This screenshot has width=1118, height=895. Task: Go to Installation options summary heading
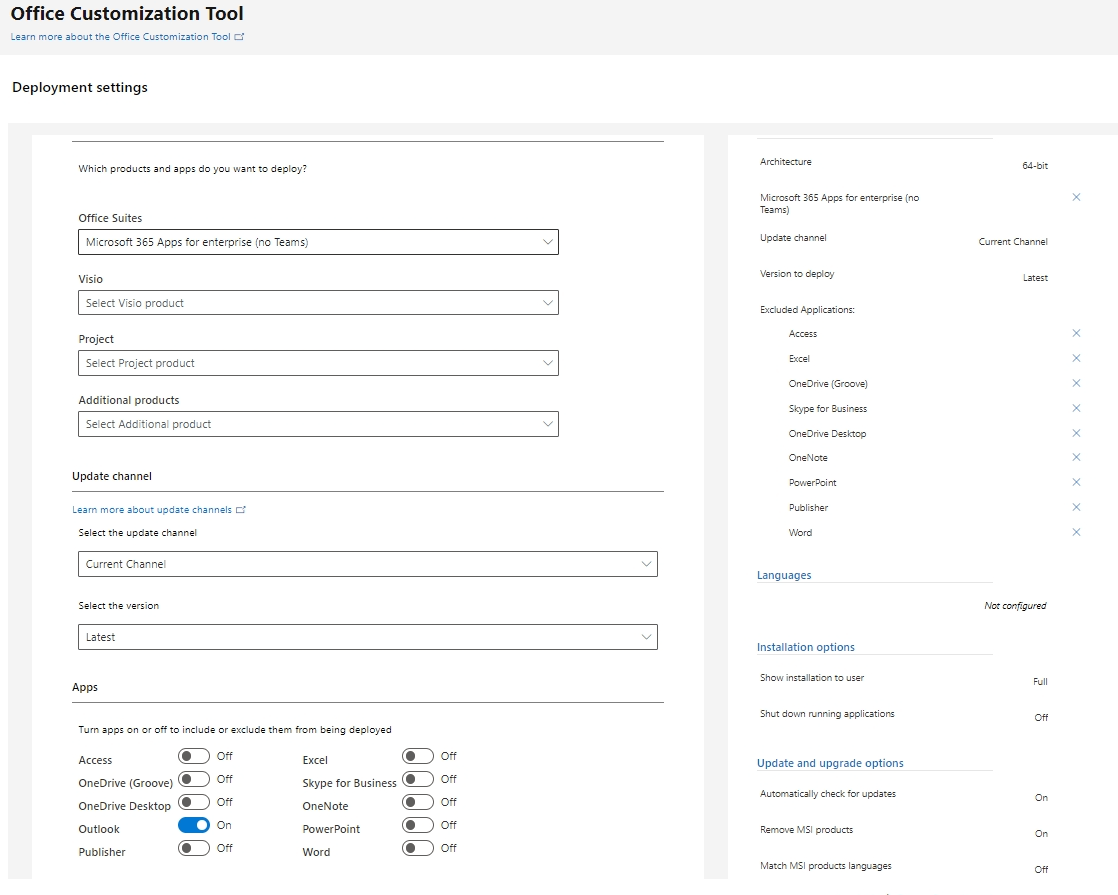tap(806, 647)
